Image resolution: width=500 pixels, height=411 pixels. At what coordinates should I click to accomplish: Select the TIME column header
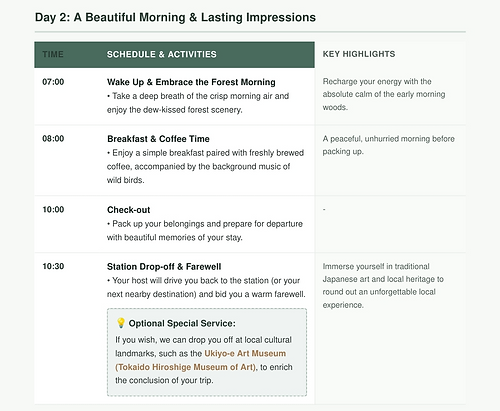(x=53, y=54)
